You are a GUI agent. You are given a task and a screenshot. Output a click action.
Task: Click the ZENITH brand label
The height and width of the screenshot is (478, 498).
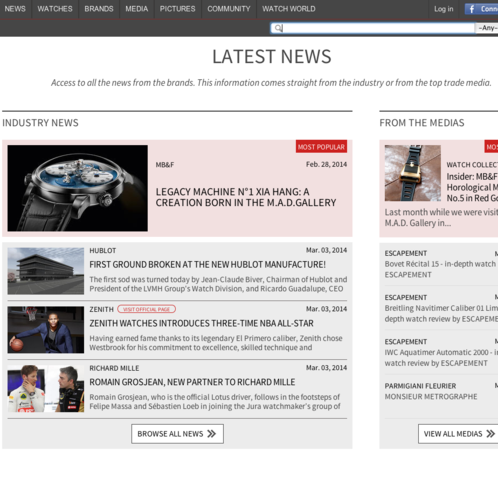[101, 309]
